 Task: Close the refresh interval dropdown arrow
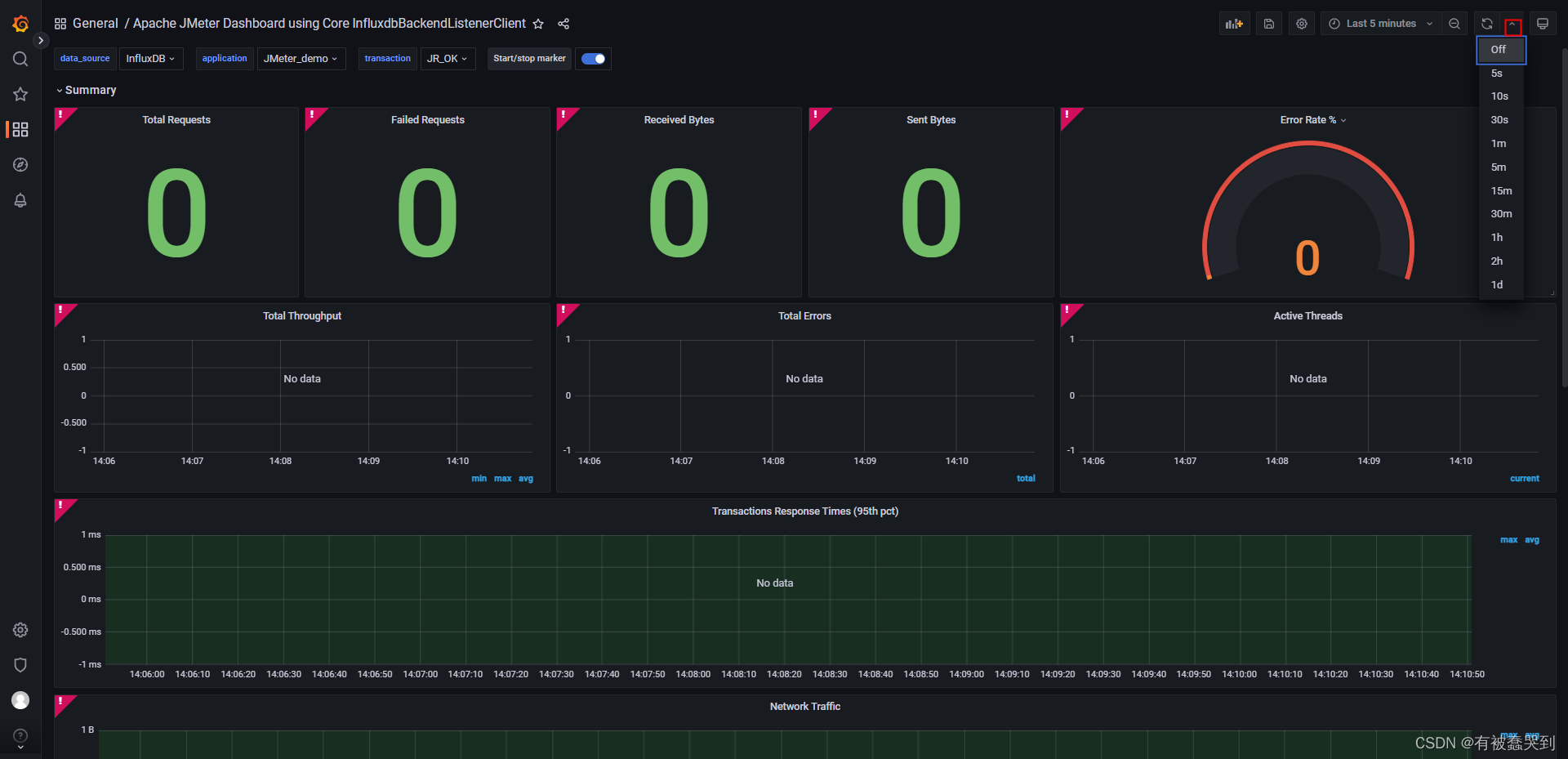(1512, 25)
